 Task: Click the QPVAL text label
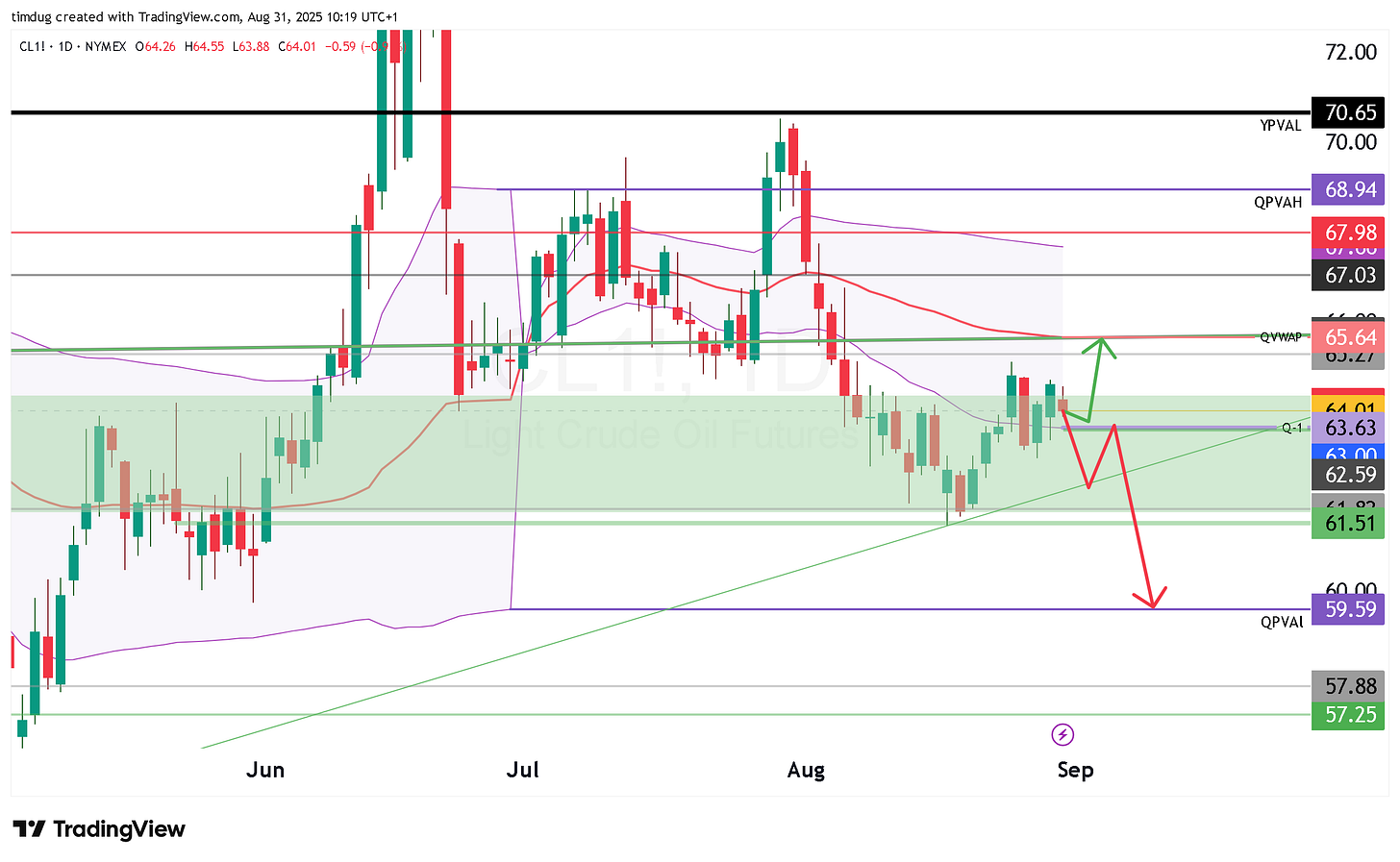(x=1282, y=623)
